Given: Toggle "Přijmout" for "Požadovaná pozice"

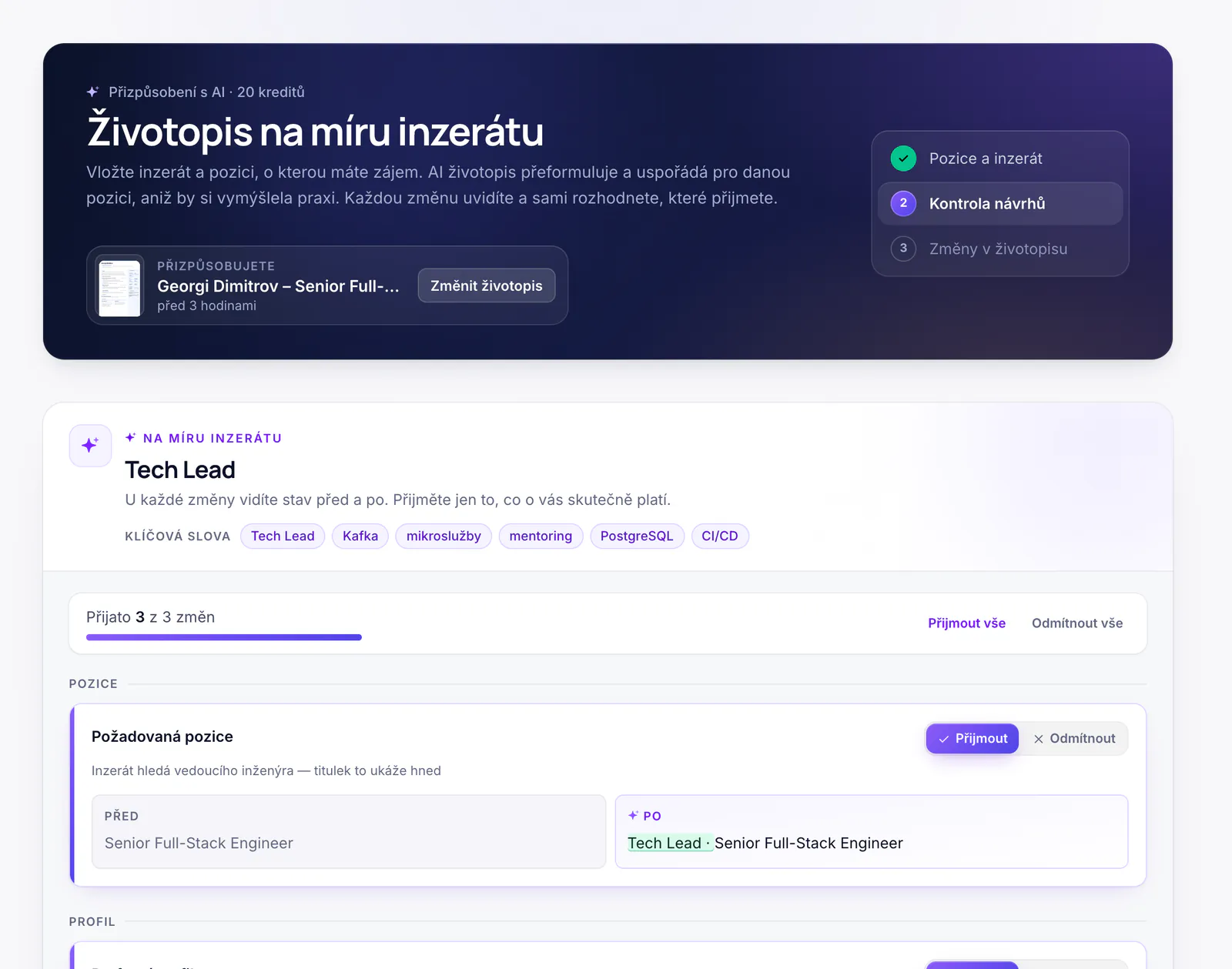Looking at the screenshot, I should tap(973, 739).
